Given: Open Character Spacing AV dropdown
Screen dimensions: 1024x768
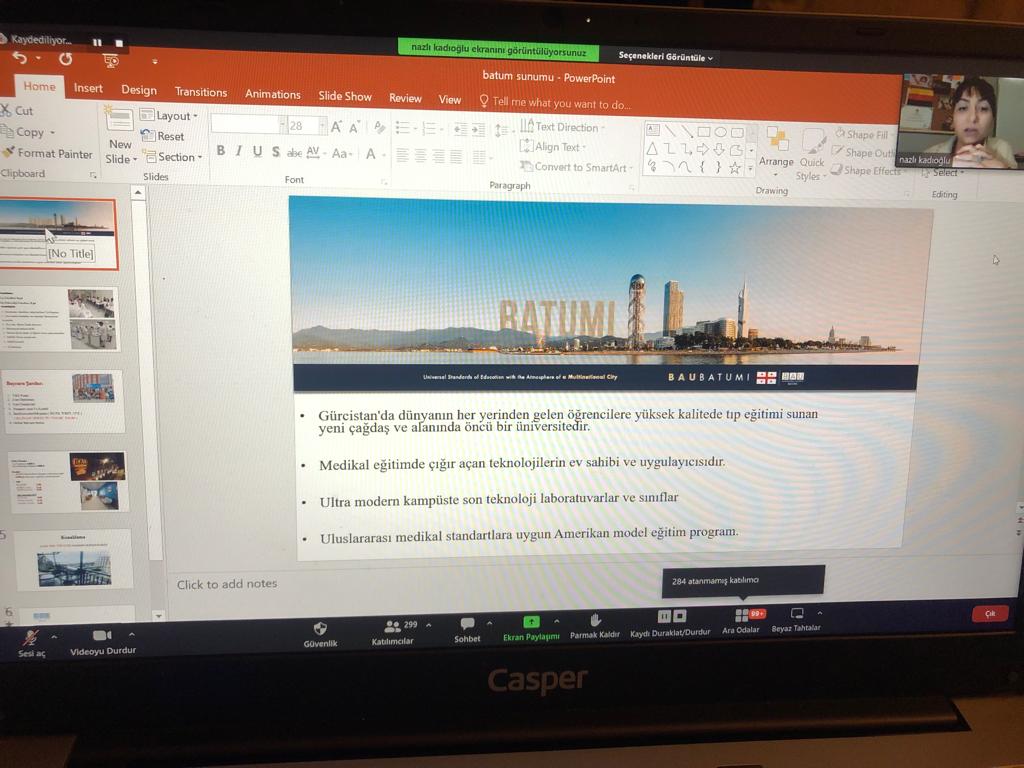Looking at the screenshot, I should tap(315, 153).
